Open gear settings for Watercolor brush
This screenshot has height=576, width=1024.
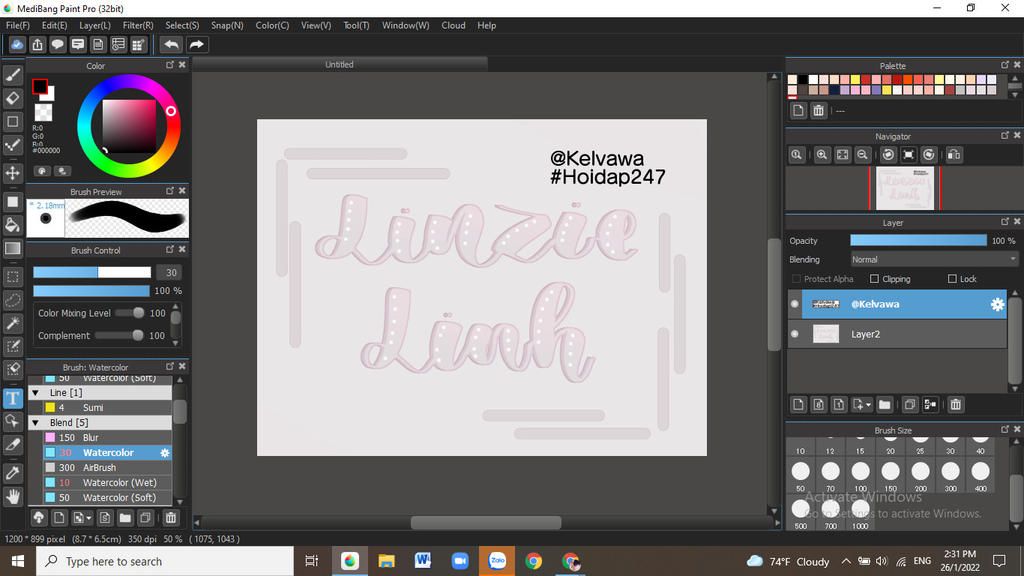pyautogui.click(x=165, y=453)
